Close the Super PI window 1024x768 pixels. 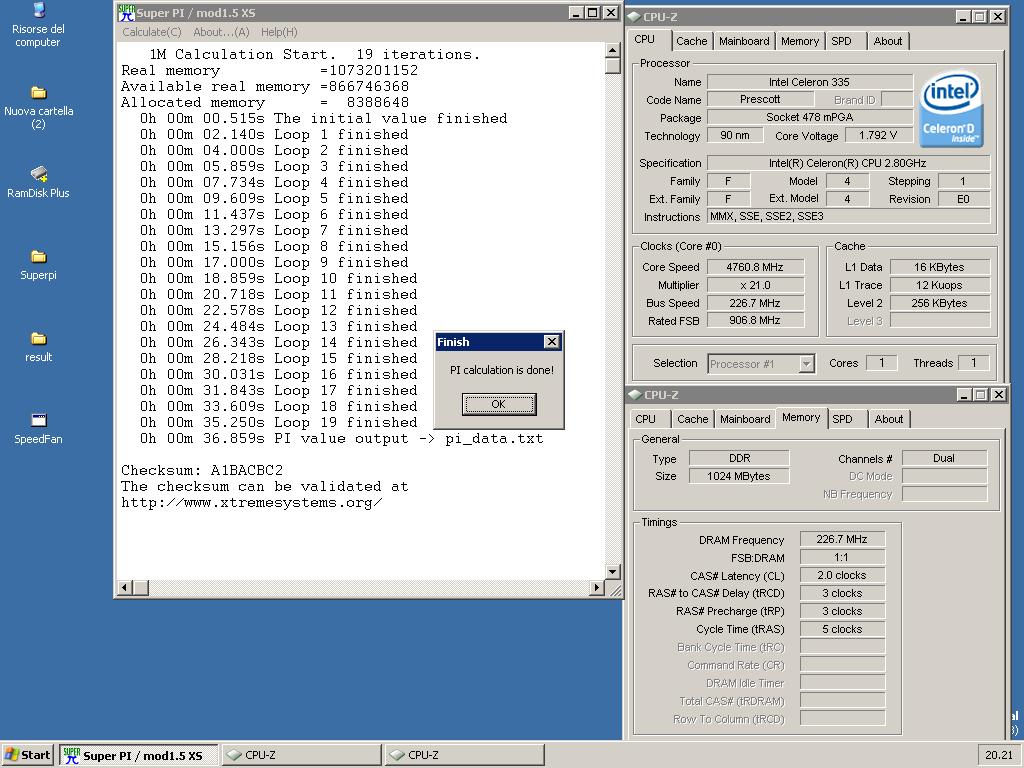click(611, 12)
